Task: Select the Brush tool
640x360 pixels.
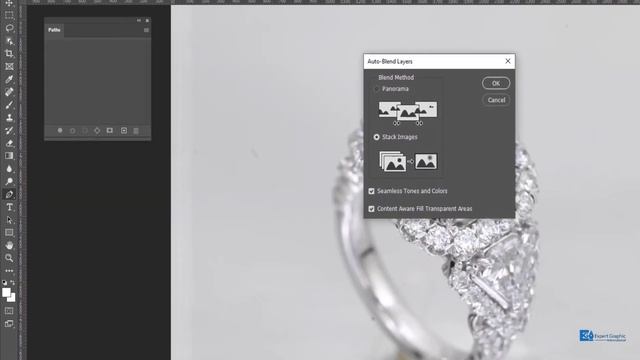Action: 9,104
